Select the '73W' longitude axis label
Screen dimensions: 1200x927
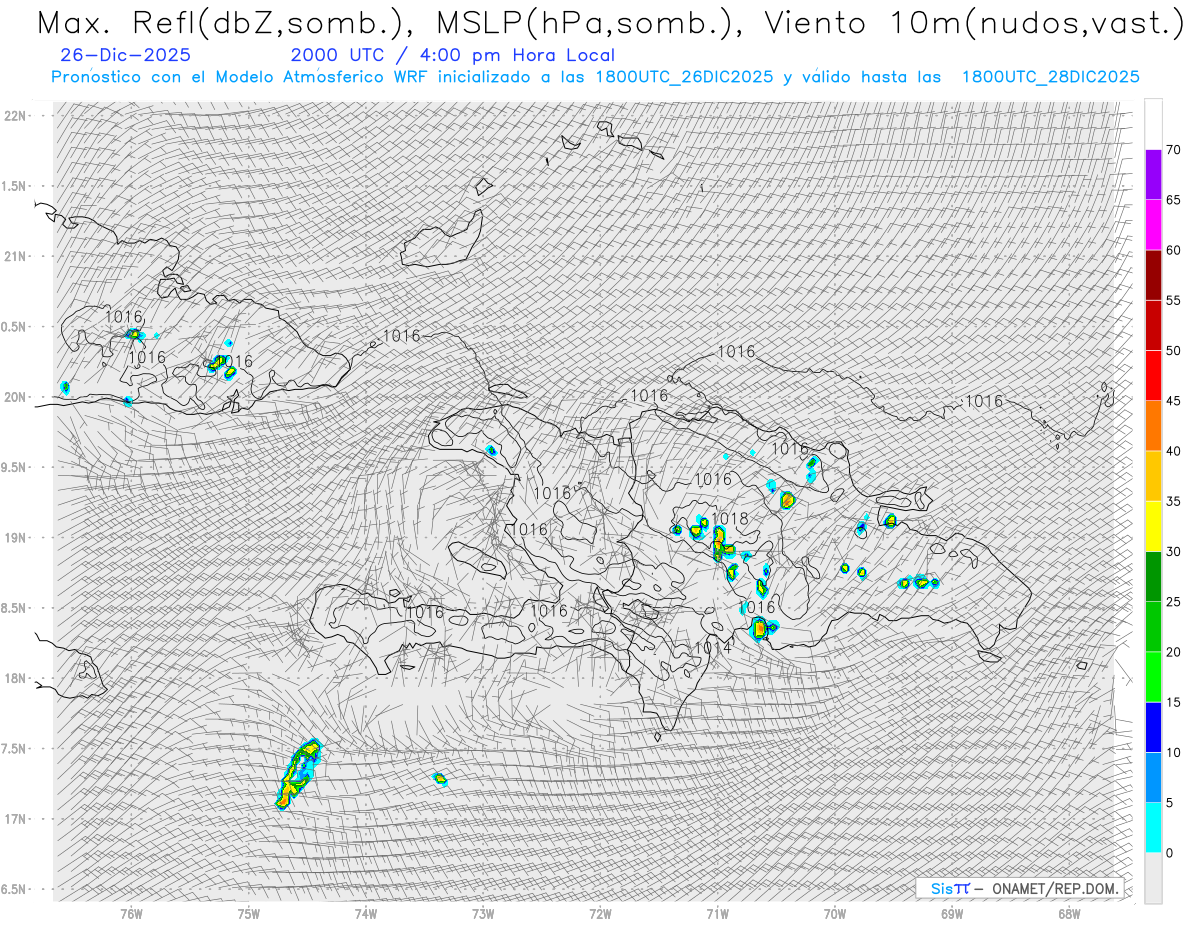[483, 913]
